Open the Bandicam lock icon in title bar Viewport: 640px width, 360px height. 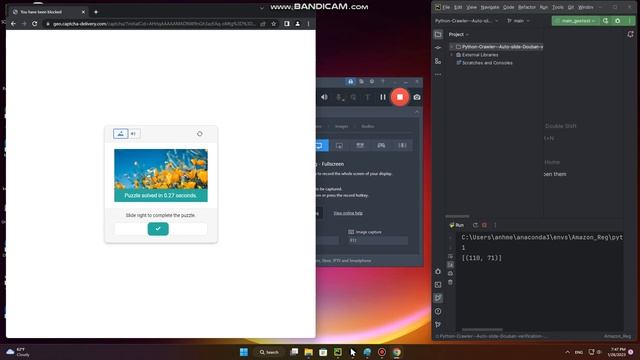[351, 82]
